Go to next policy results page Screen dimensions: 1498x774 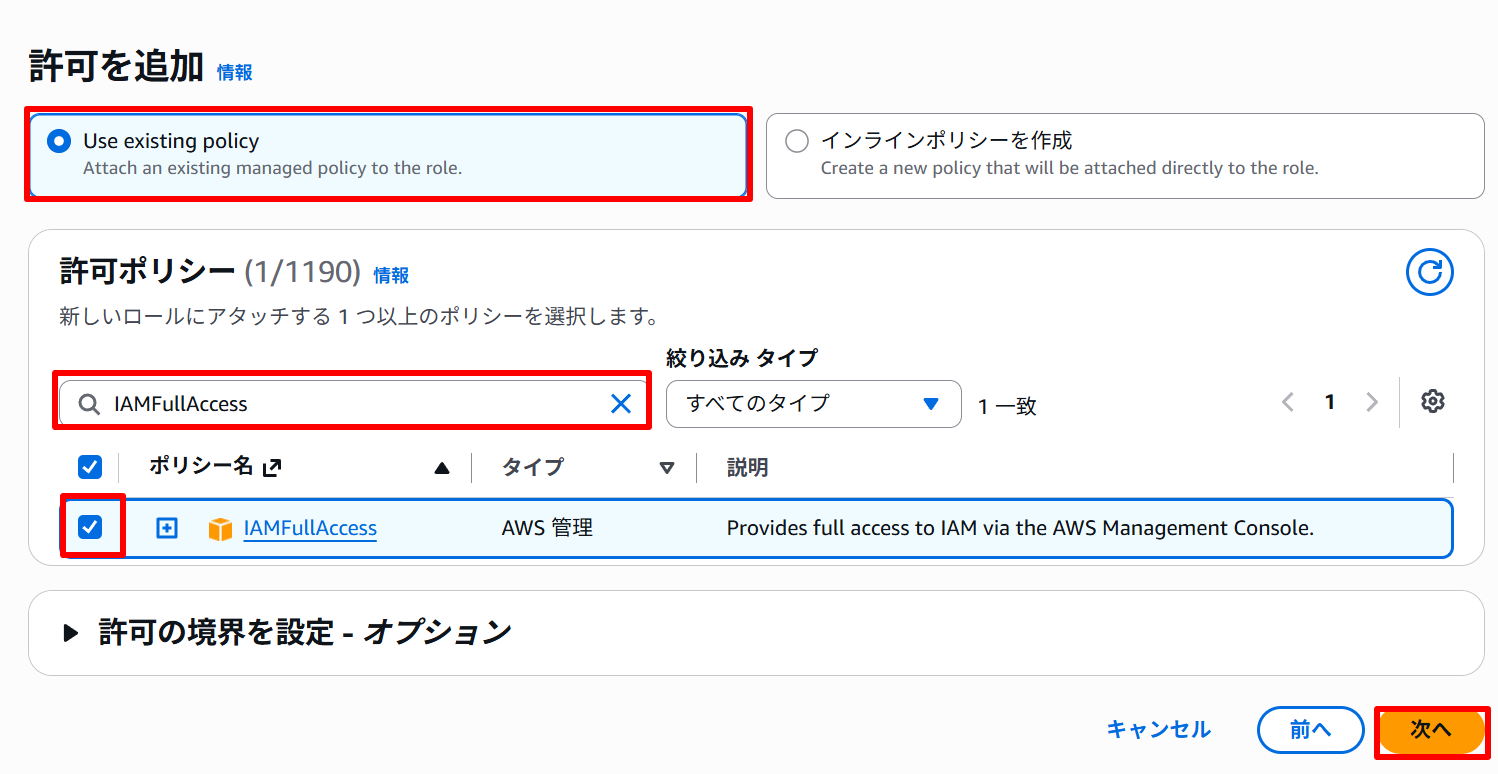coord(1372,402)
